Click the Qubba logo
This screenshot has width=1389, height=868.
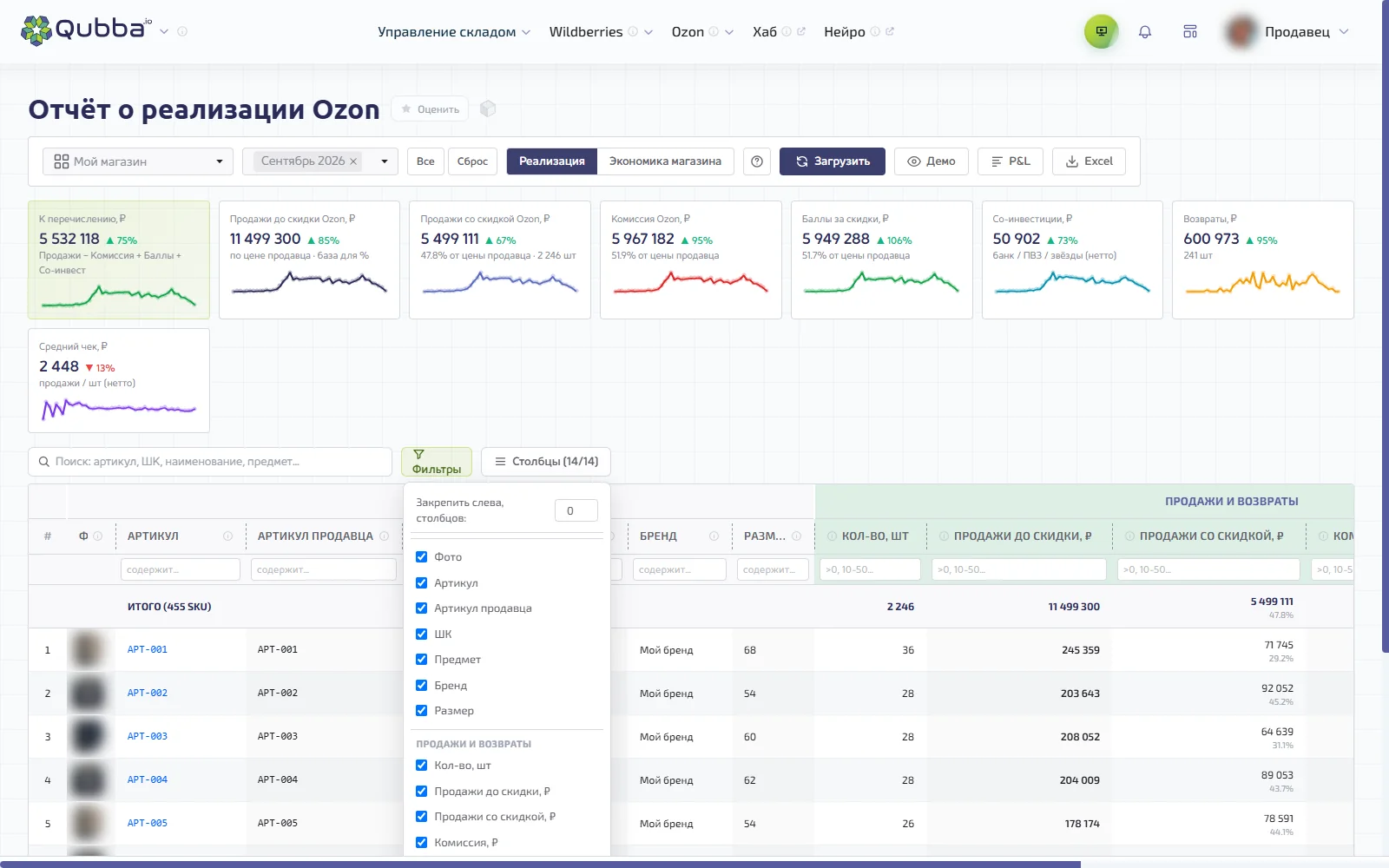click(x=86, y=30)
